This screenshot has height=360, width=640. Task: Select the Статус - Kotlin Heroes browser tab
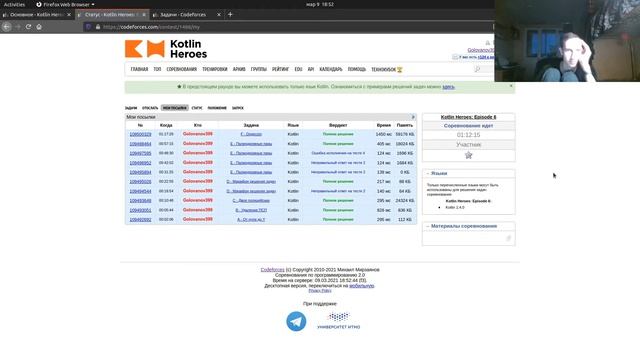112,15
